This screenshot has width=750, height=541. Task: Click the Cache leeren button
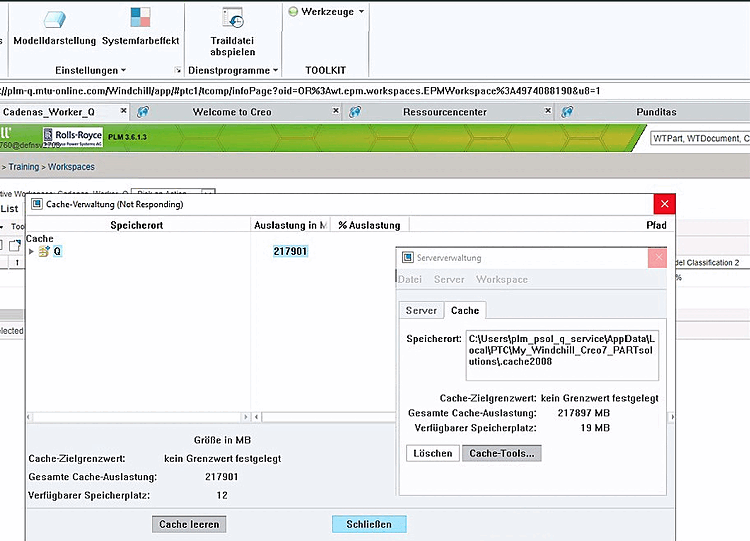pyautogui.click(x=189, y=524)
